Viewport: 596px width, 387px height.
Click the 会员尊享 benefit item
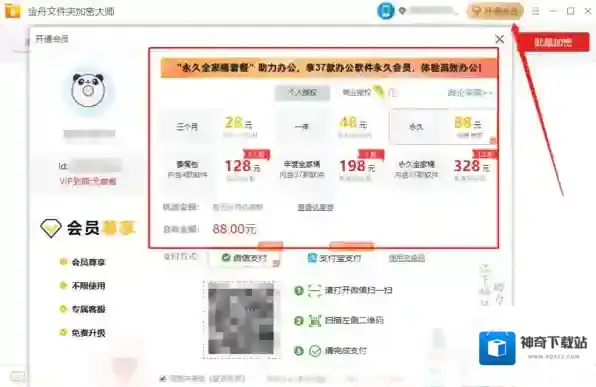[82, 262]
